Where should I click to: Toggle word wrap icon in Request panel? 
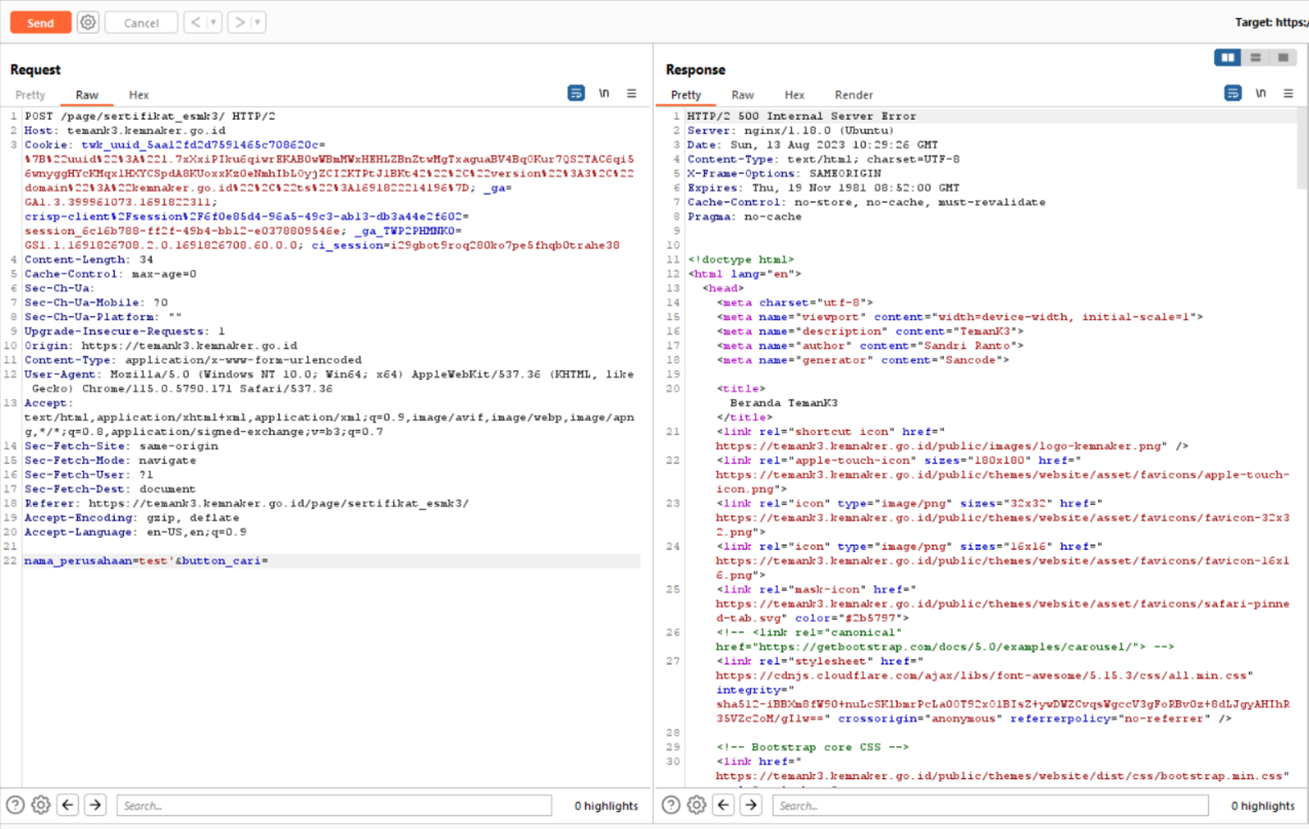pyautogui.click(x=576, y=93)
